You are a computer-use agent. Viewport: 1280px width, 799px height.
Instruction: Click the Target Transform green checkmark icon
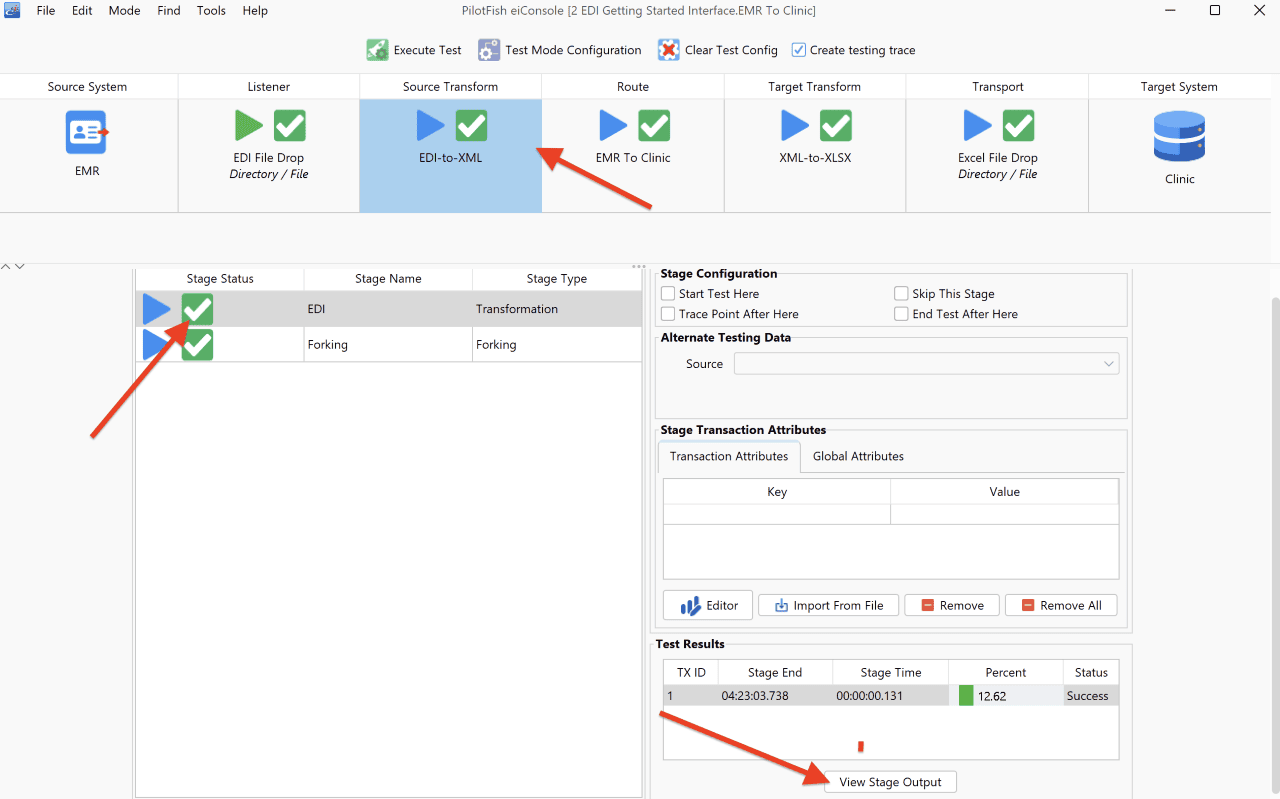[x=836, y=125]
